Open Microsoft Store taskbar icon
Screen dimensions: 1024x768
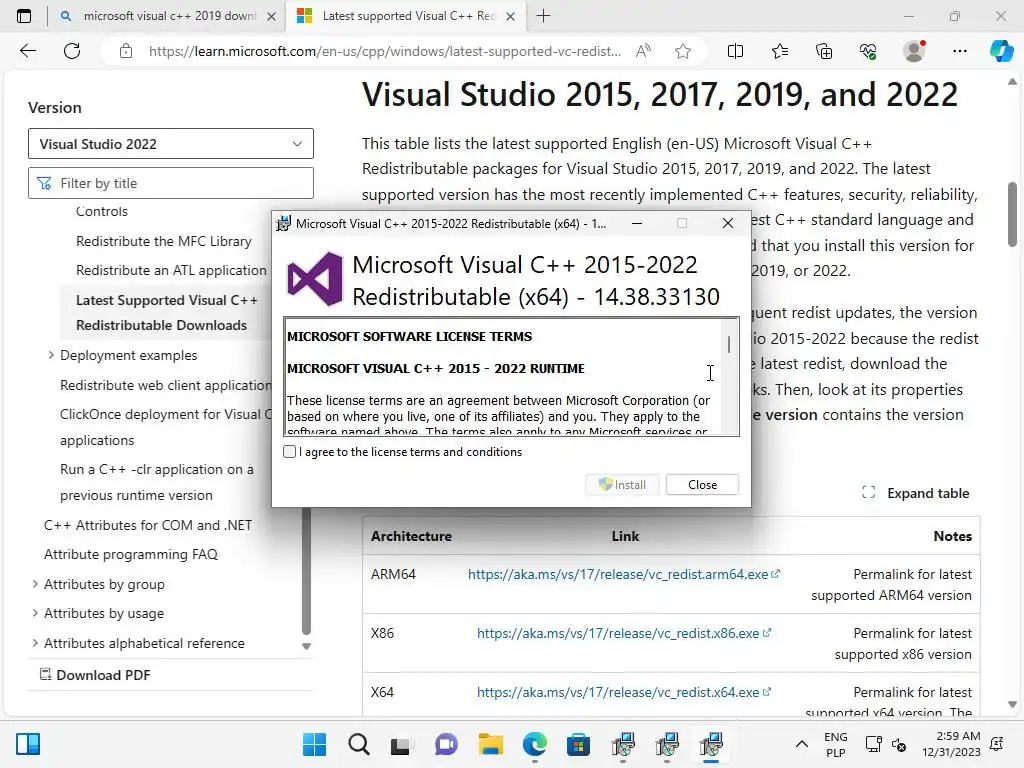click(579, 744)
